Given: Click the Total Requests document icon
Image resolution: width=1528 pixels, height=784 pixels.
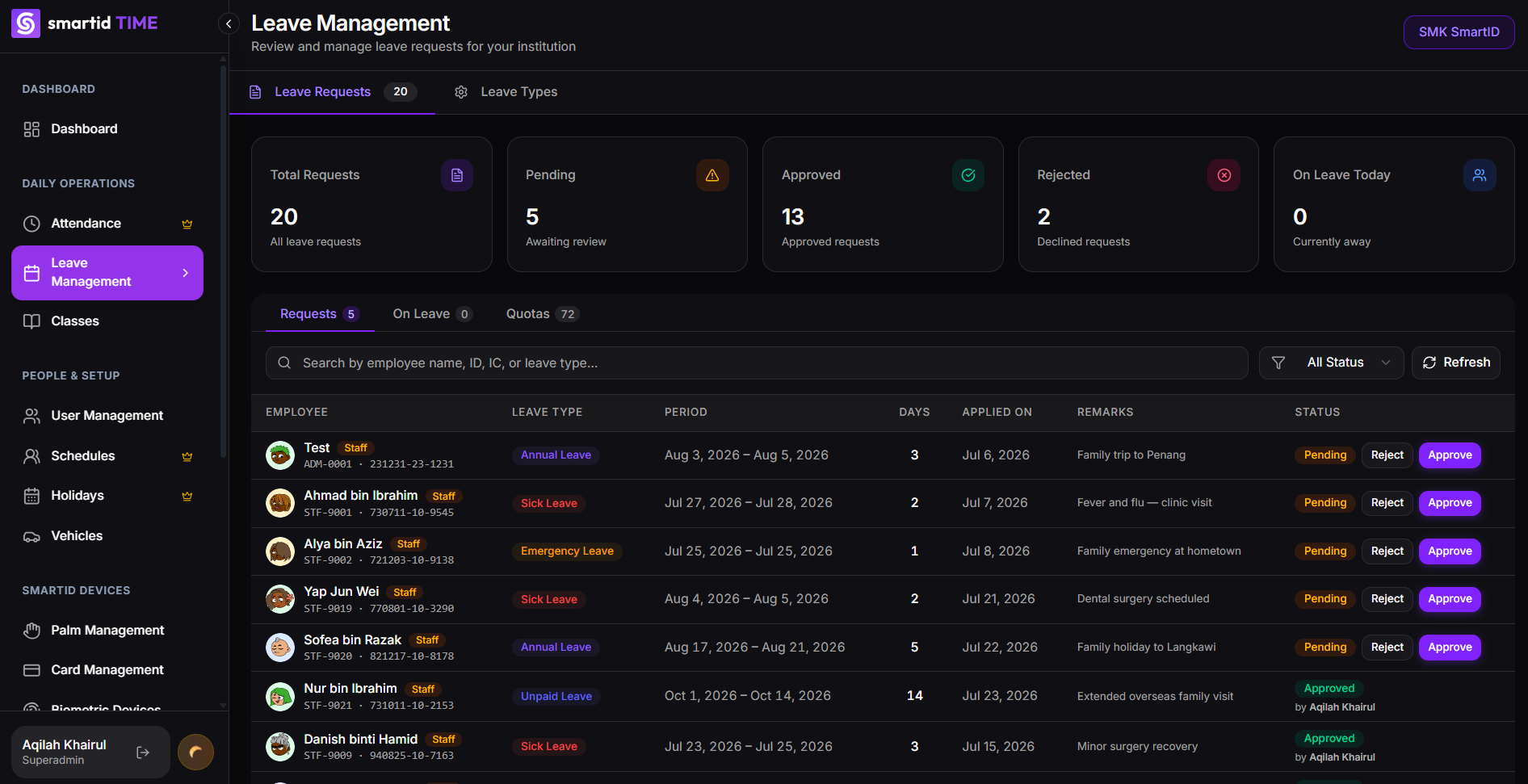Looking at the screenshot, I should coord(457,175).
